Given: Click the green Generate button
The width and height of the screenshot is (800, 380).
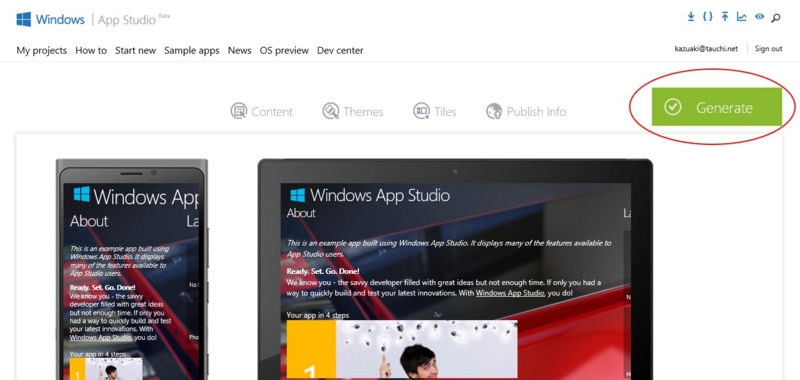Looking at the screenshot, I should click(716, 107).
